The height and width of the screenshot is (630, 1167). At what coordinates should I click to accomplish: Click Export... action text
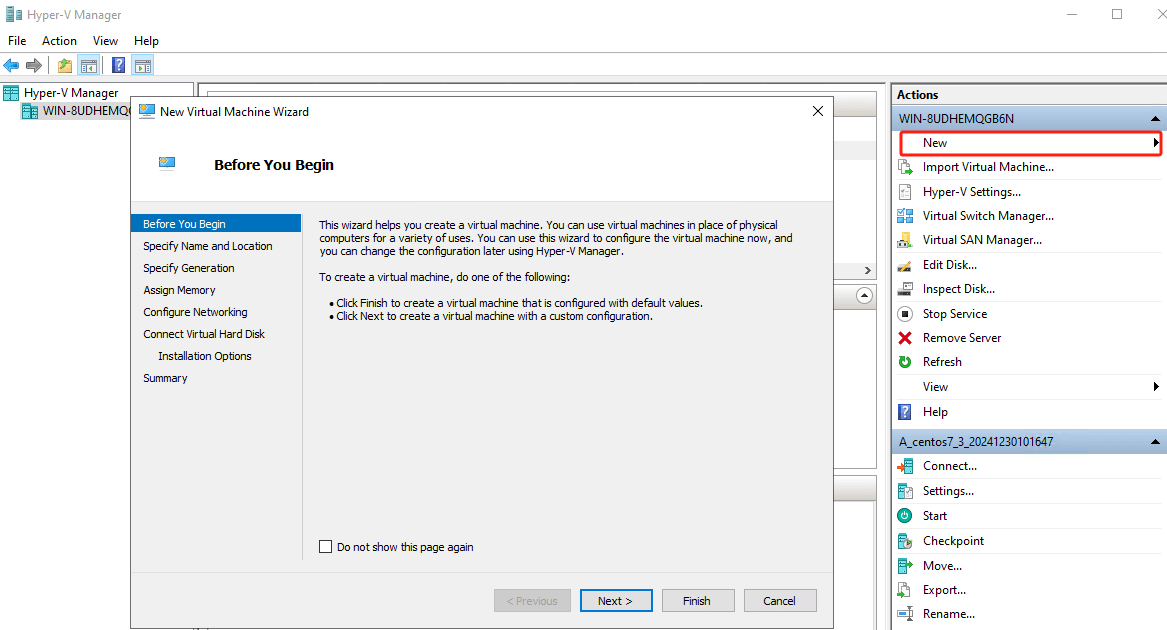point(944,590)
